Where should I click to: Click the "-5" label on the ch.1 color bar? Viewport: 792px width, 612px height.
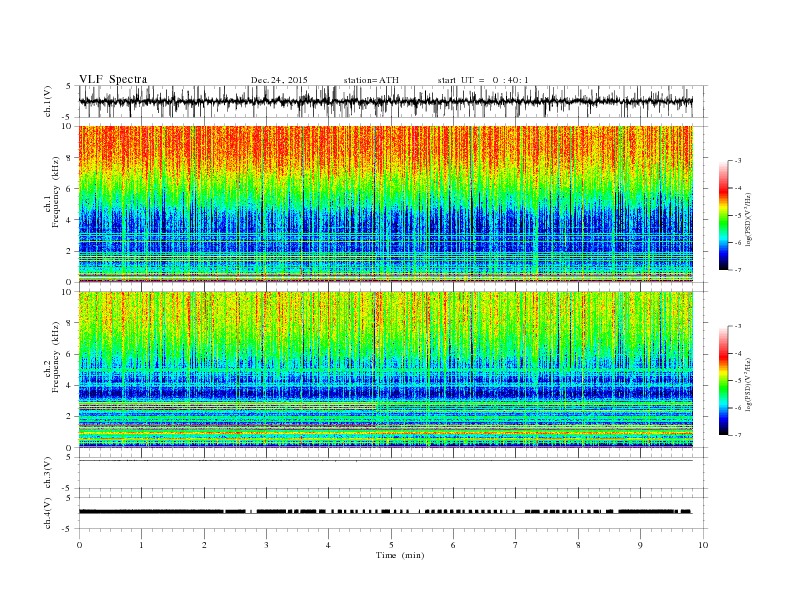(737, 216)
